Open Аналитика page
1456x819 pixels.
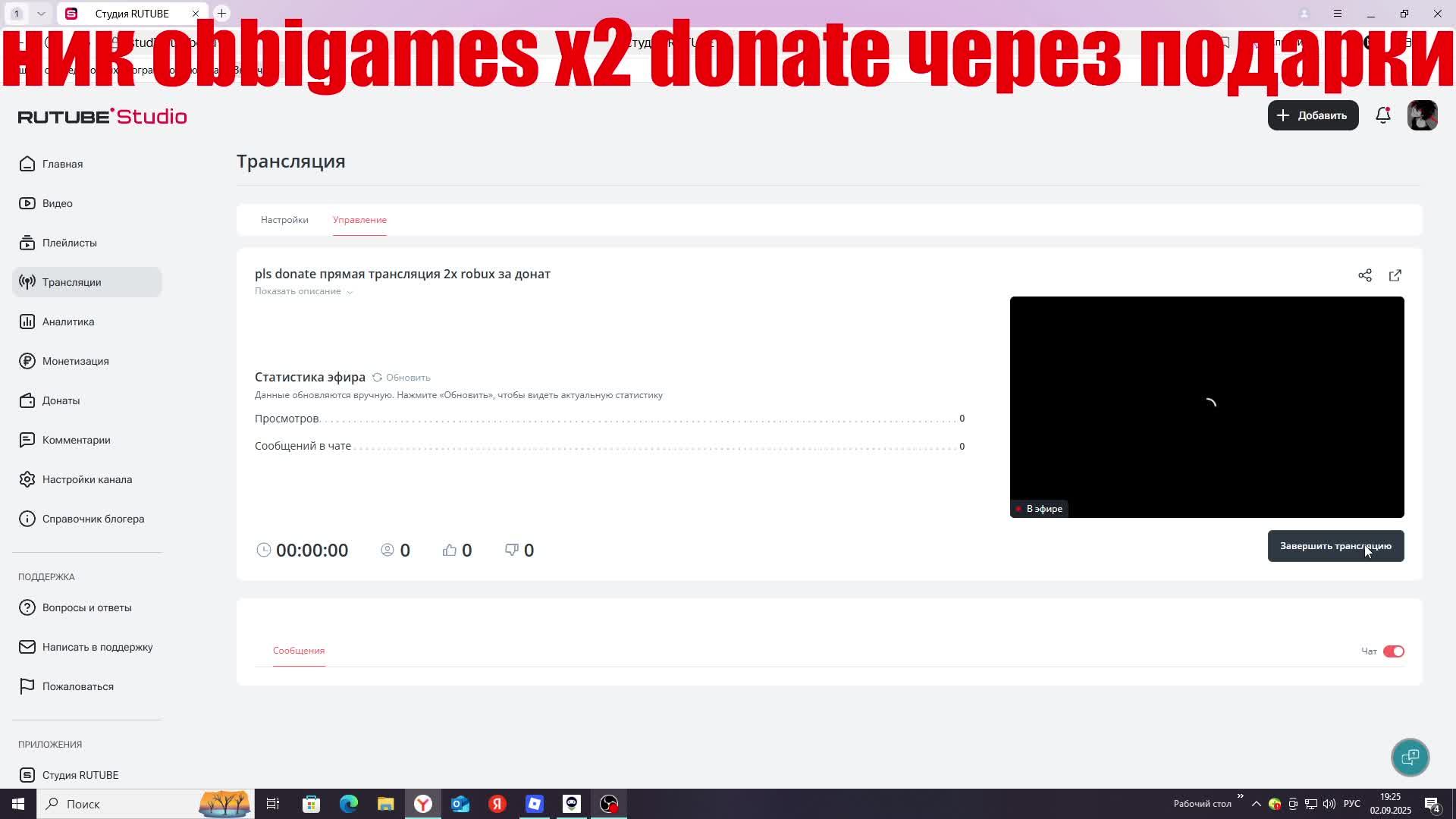(x=86, y=322)
